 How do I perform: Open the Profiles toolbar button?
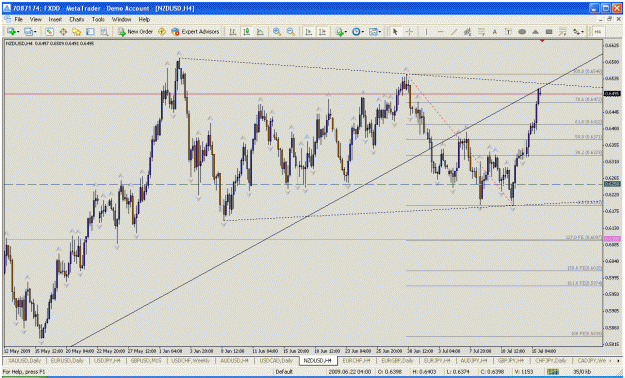click(28, 32)
